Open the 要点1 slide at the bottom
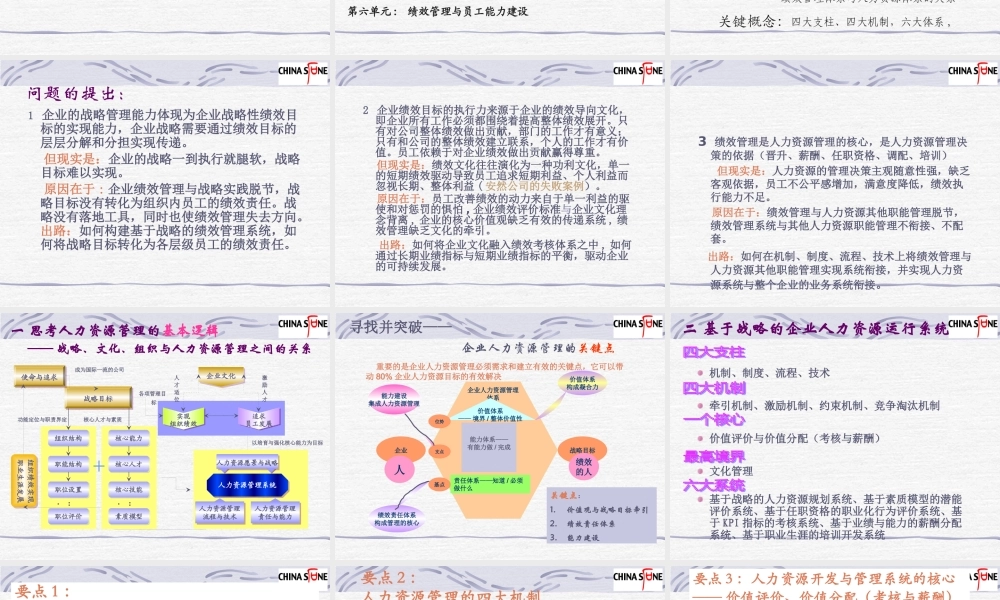Viewport: 1000px width, 600px height. (x=165, y=582)
